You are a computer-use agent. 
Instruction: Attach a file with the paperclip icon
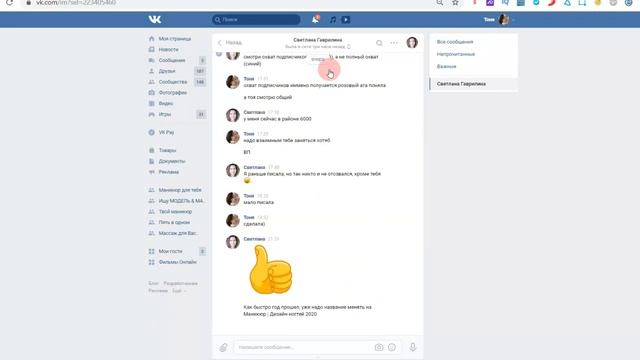(223, 347)
